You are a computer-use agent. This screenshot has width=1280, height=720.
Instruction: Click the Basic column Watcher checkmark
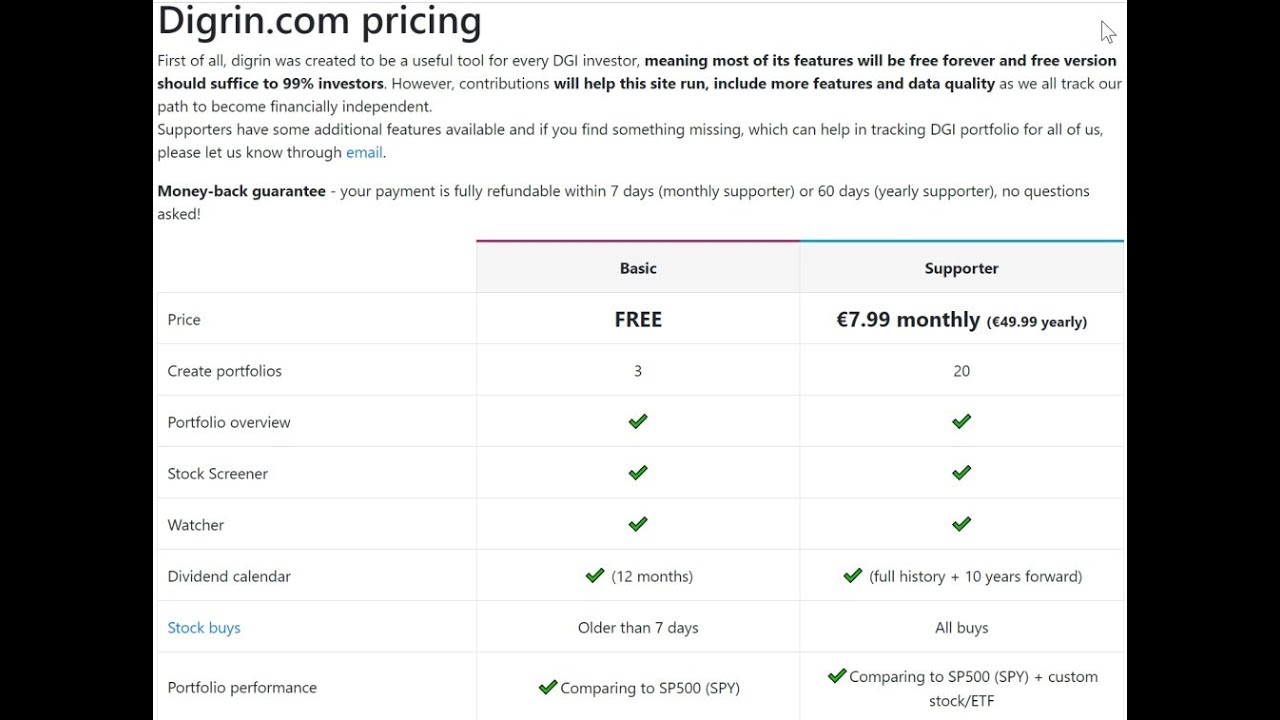point(638,524)
